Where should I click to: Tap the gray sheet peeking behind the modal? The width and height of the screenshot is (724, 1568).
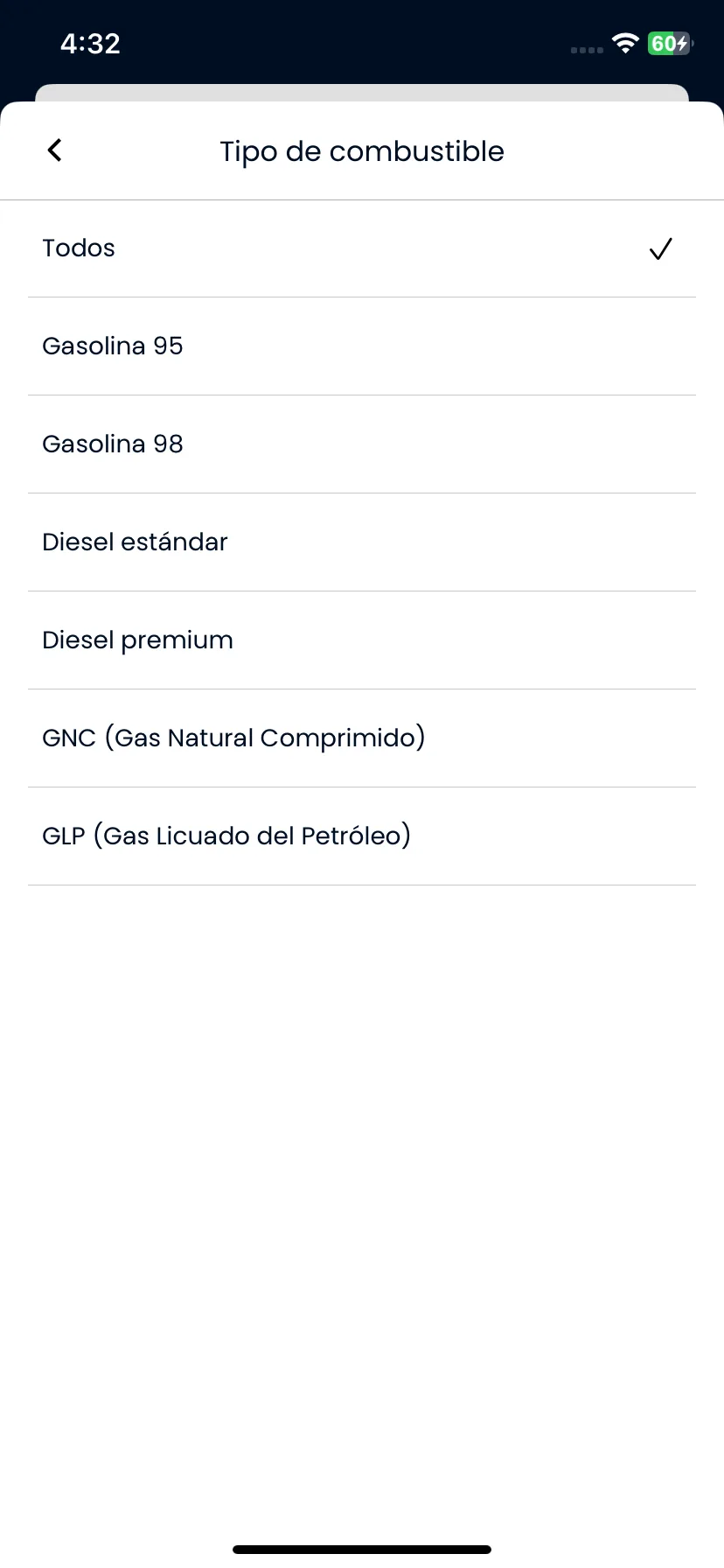[x=362, y=93]
